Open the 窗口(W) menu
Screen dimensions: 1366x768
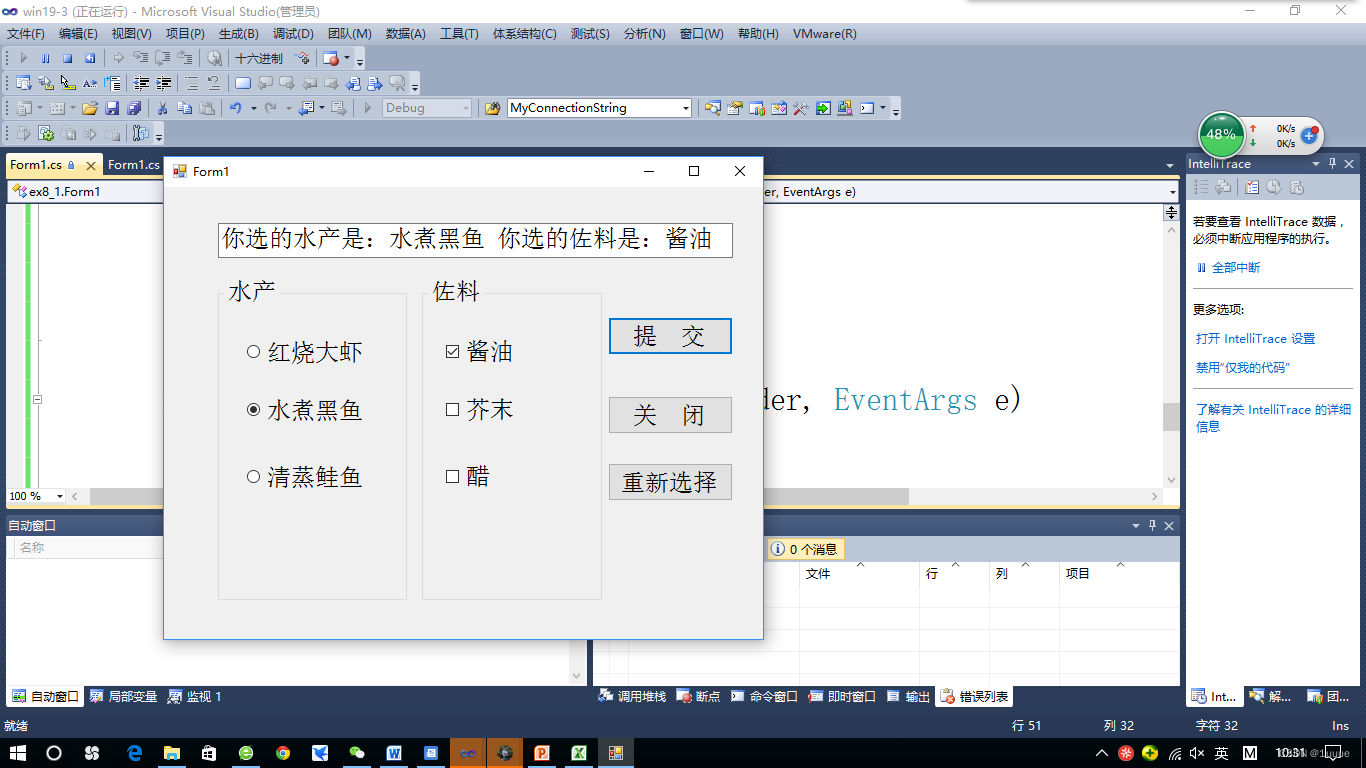pos(701,34)
